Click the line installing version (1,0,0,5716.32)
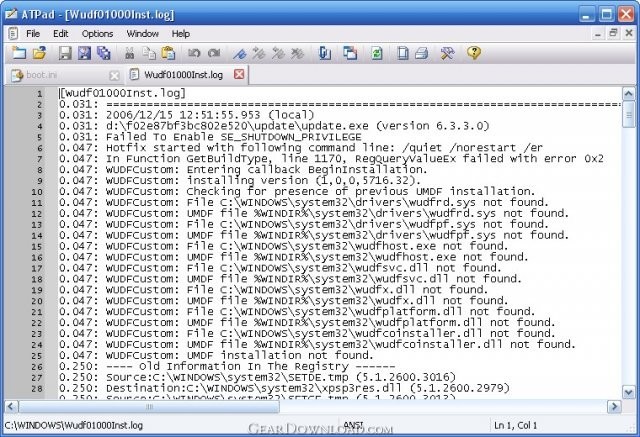 (240, 181)
